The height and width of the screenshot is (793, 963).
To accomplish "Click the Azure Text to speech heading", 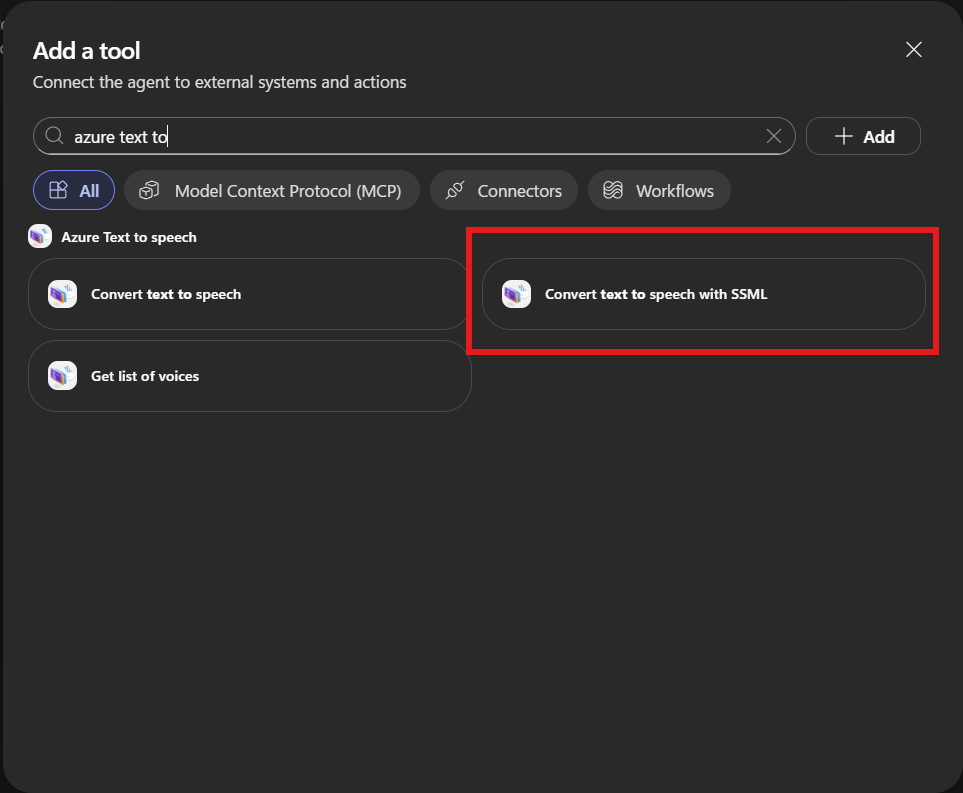I will click(129, 237).
